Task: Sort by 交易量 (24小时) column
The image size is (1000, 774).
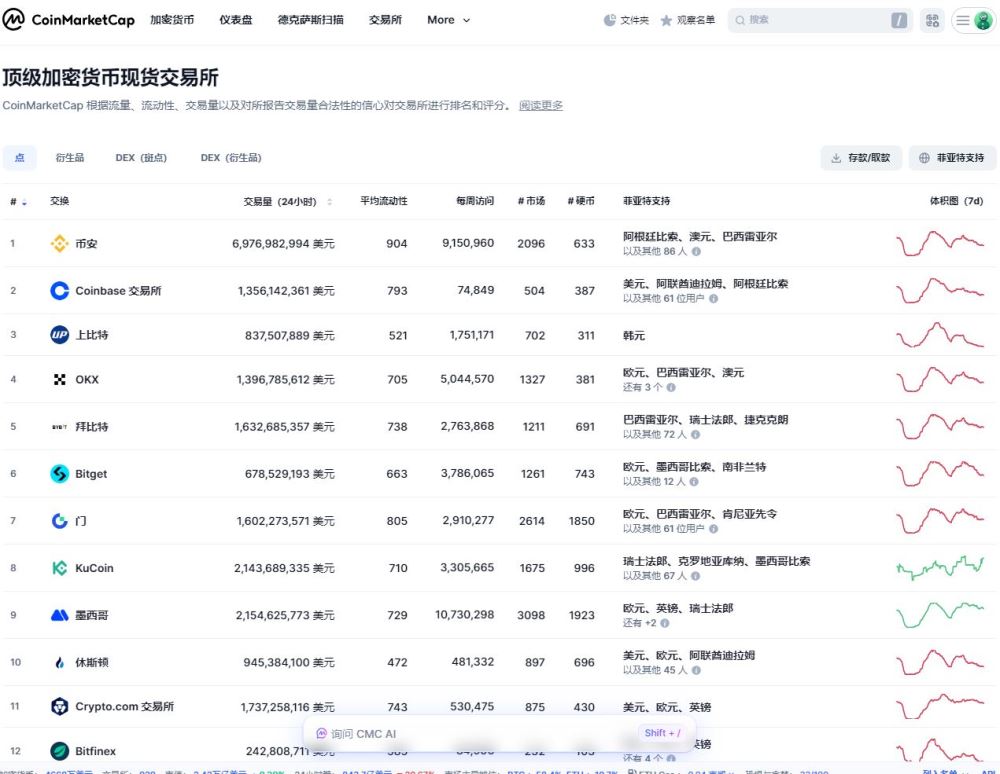Action: (288, 201)
